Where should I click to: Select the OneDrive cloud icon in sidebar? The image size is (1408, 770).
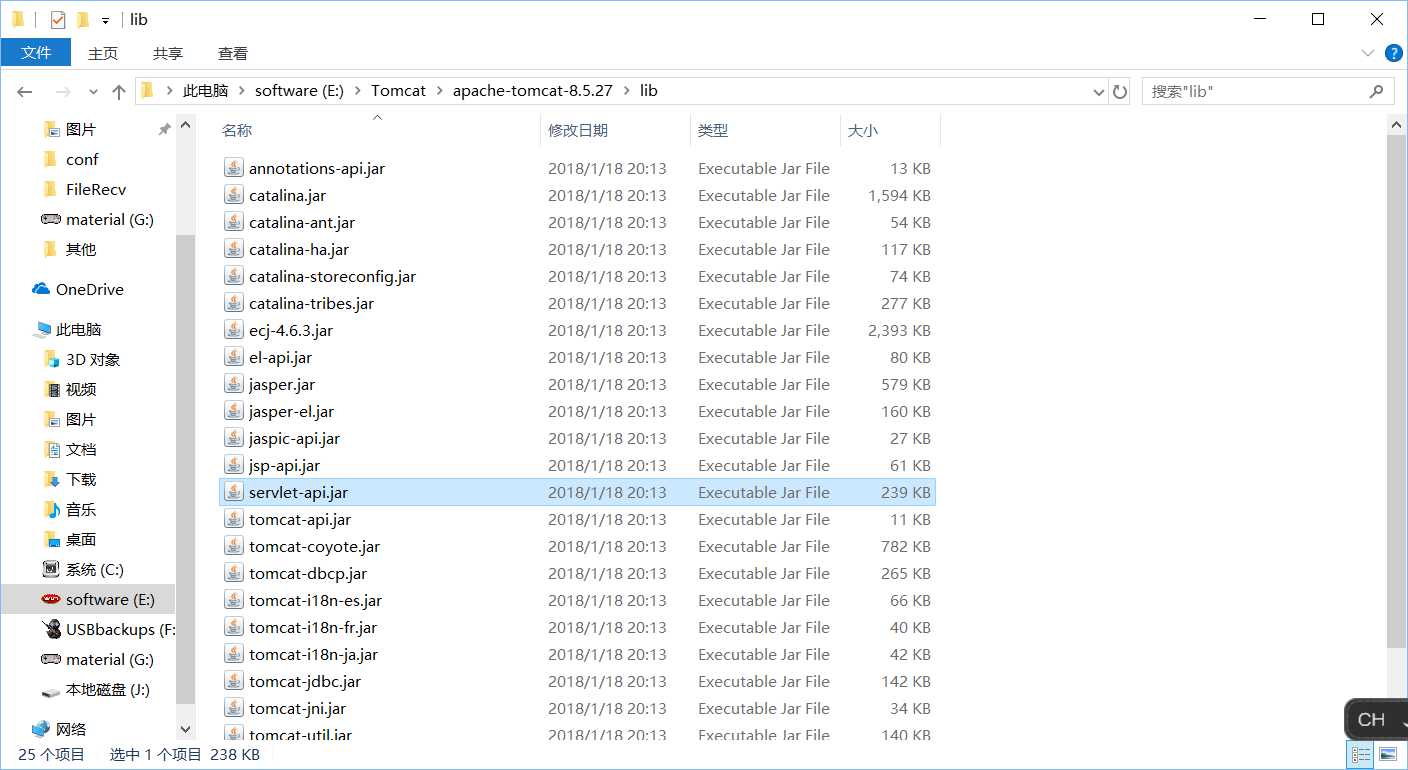41,289
